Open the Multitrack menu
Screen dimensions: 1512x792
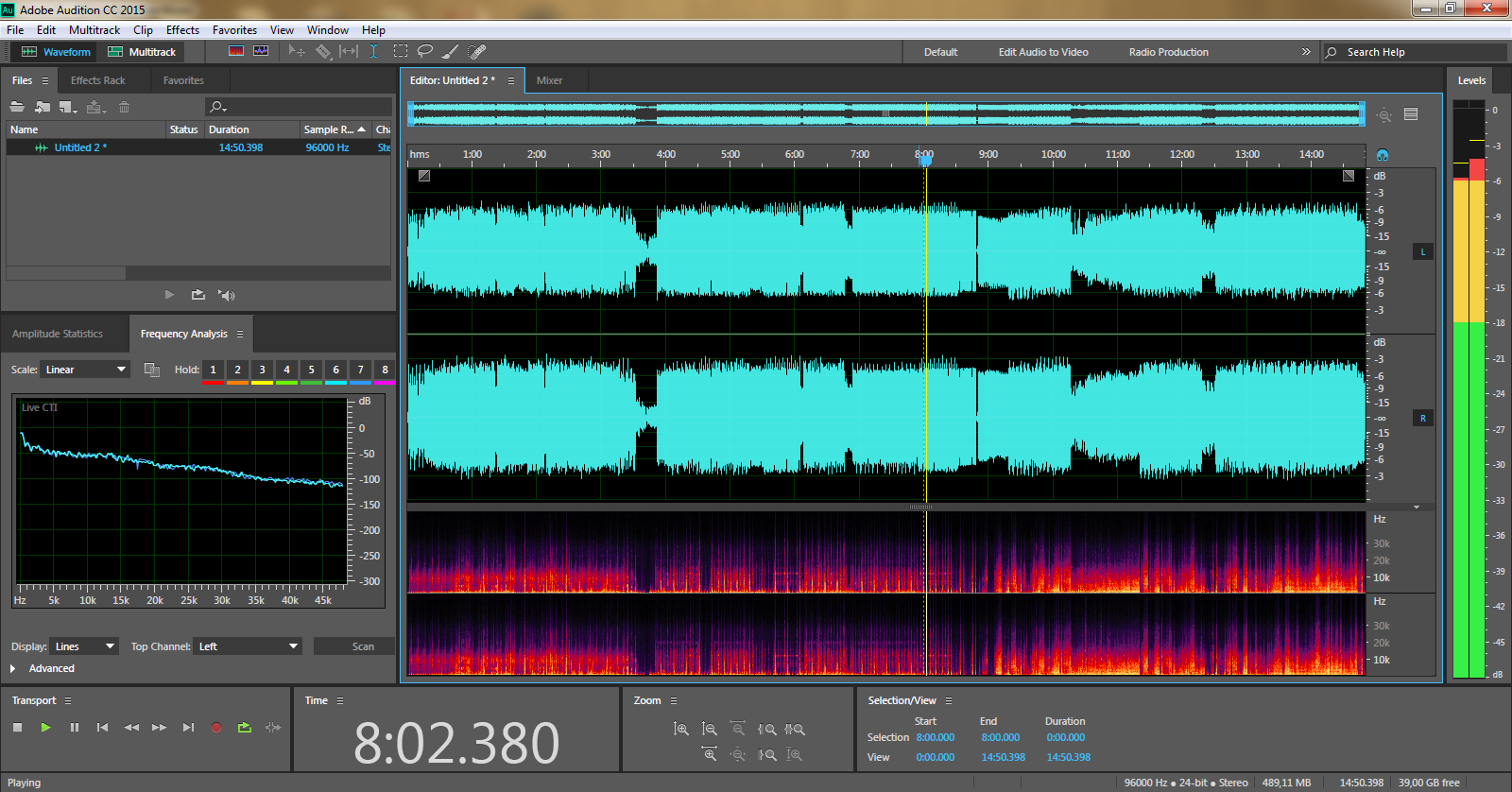[94, 30]
